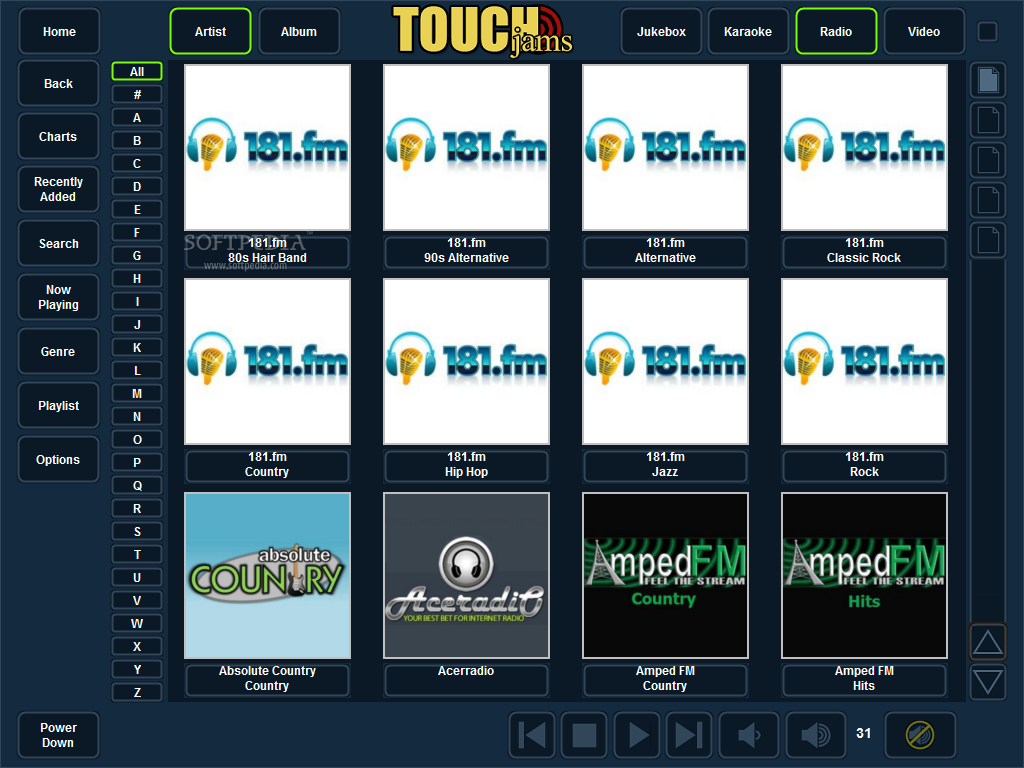
Task: Open the Playlist section
Action: point(59,406)
